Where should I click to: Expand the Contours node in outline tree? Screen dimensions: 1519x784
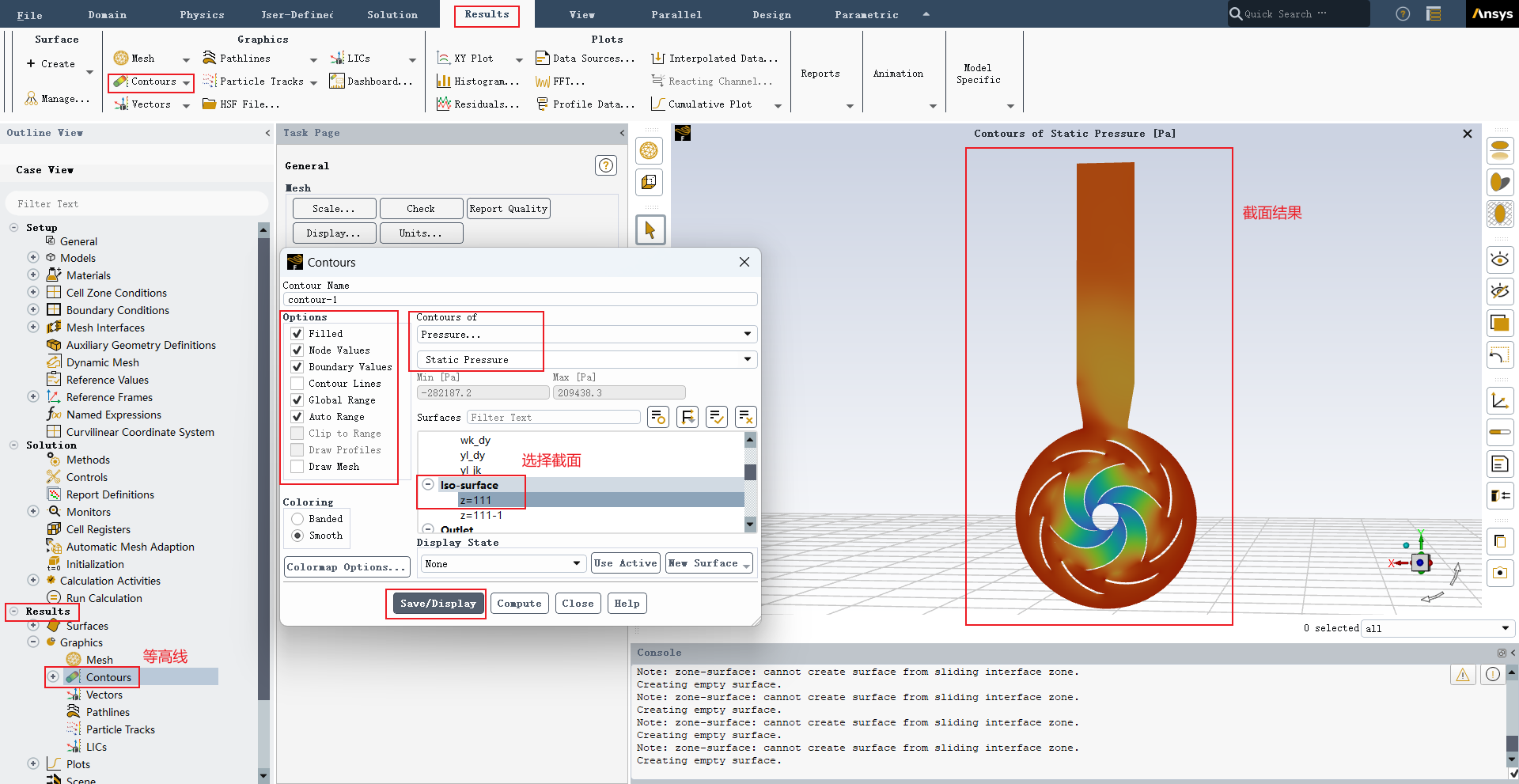[53, 677]
